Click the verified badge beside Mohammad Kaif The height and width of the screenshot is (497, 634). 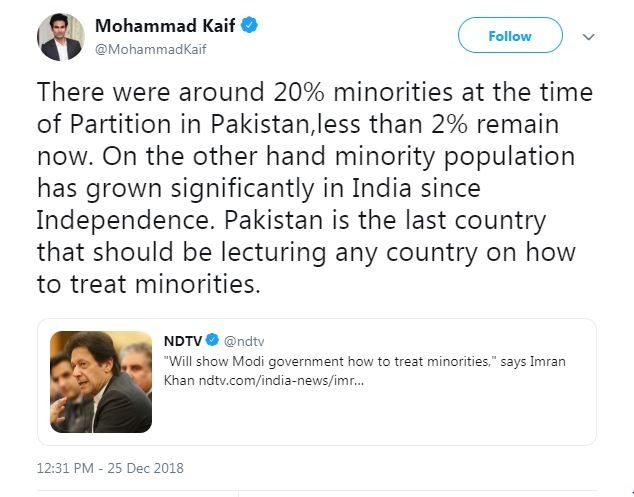point(249,25)
